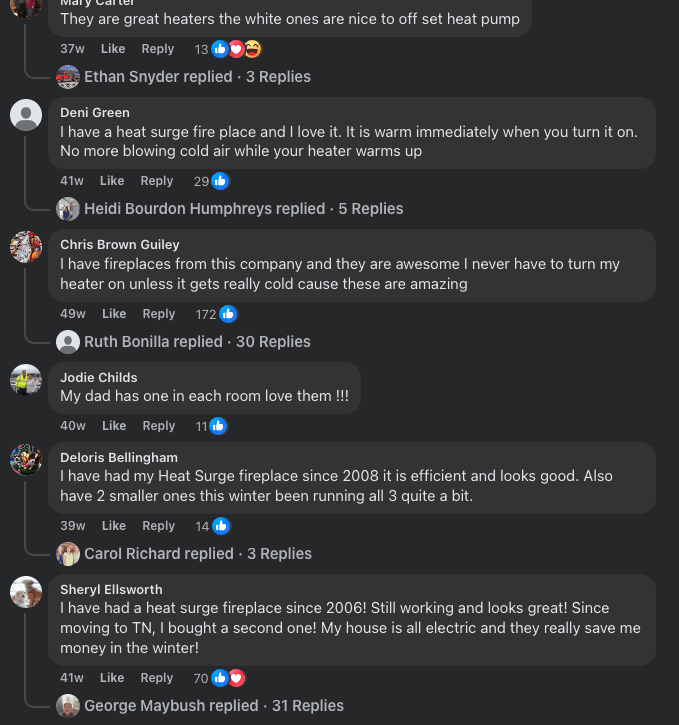679x725 pixels.
Task: Open Deloris Bellingham's profile name link
Action: pos(118,458)
